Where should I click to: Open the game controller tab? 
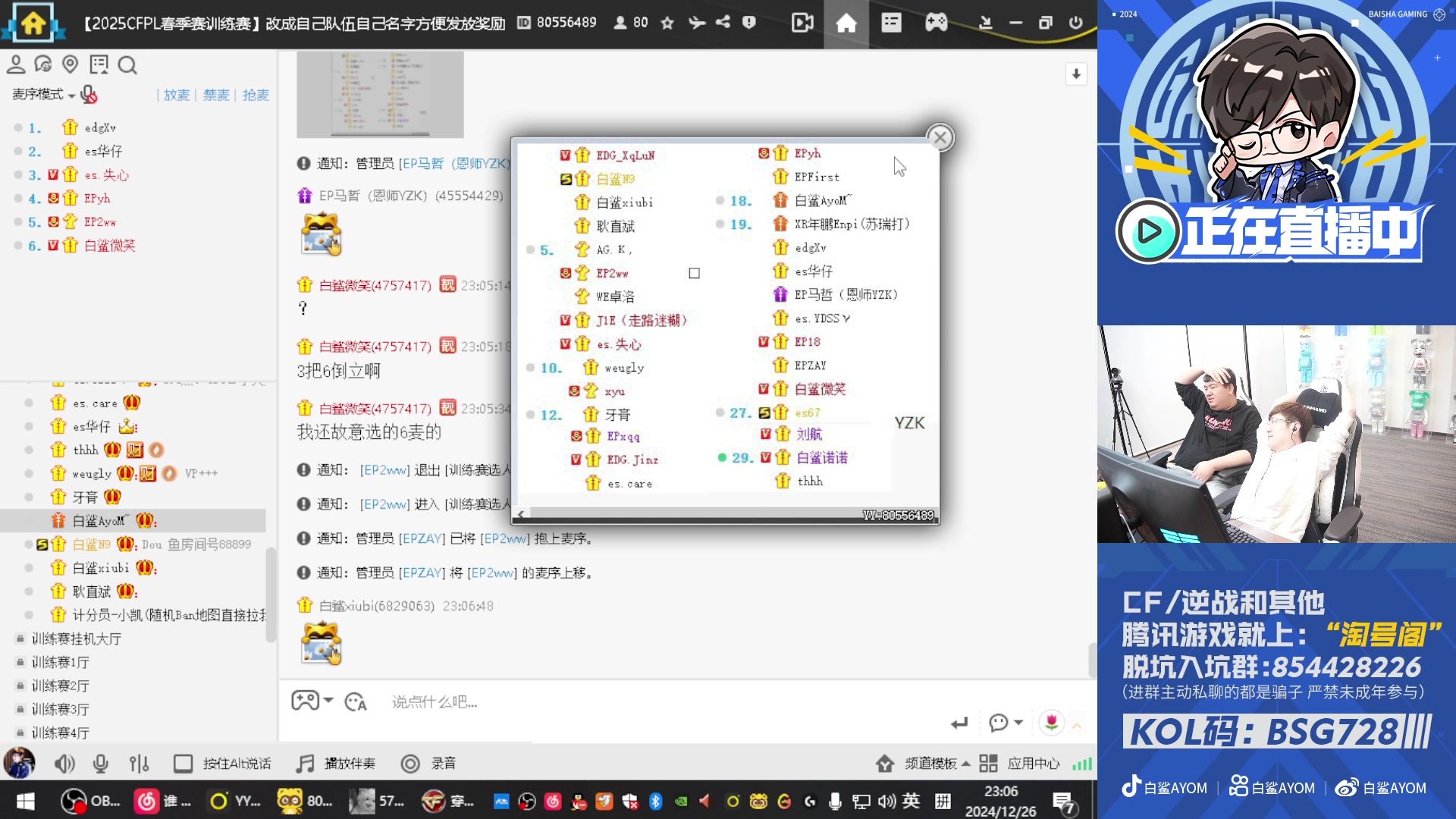pyautogui.click(x=936, y=23)
